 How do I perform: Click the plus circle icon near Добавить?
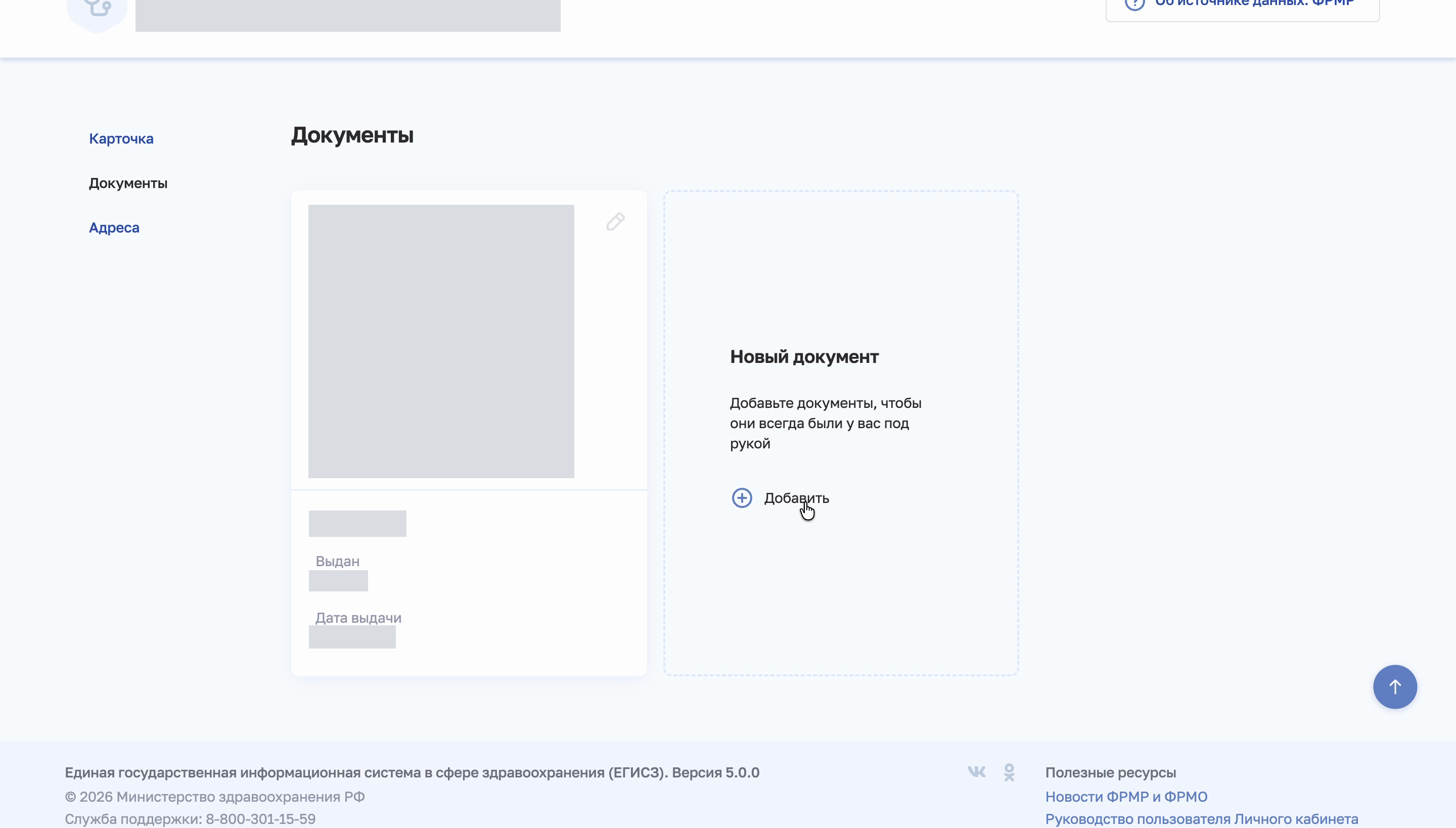[x=742, y=497]
